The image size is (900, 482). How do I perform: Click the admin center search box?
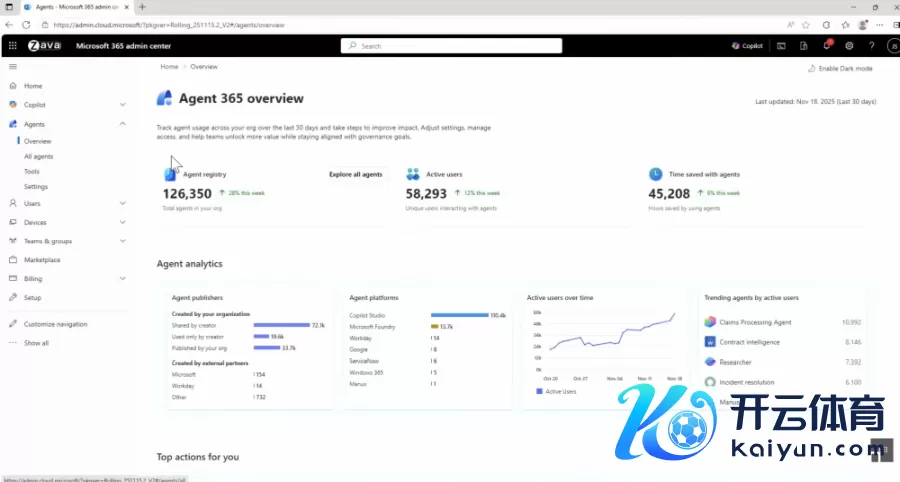450,46
